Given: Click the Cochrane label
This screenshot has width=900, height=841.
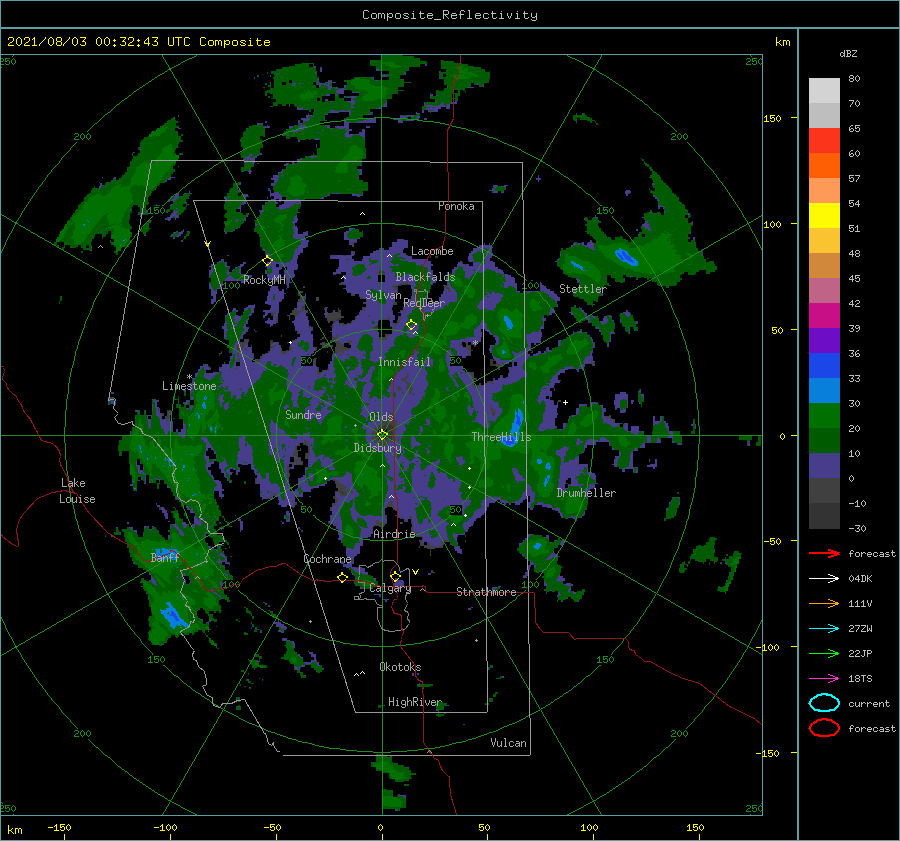Looking at the screenshot, I should pos(327,559).
